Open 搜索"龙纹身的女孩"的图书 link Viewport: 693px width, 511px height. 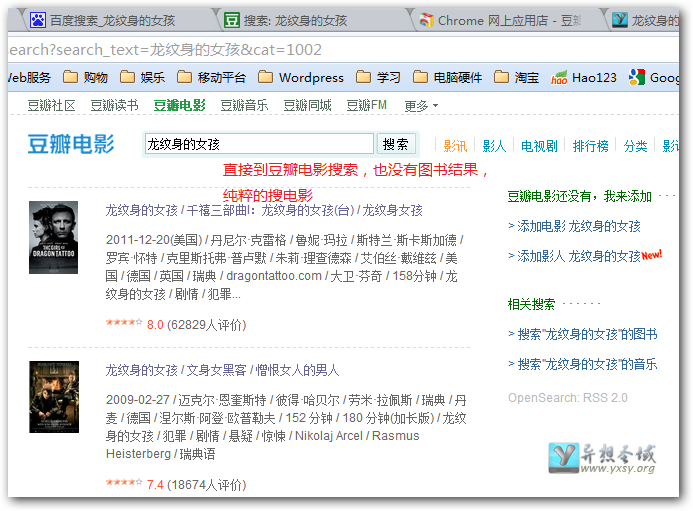(x=583, y=334)
